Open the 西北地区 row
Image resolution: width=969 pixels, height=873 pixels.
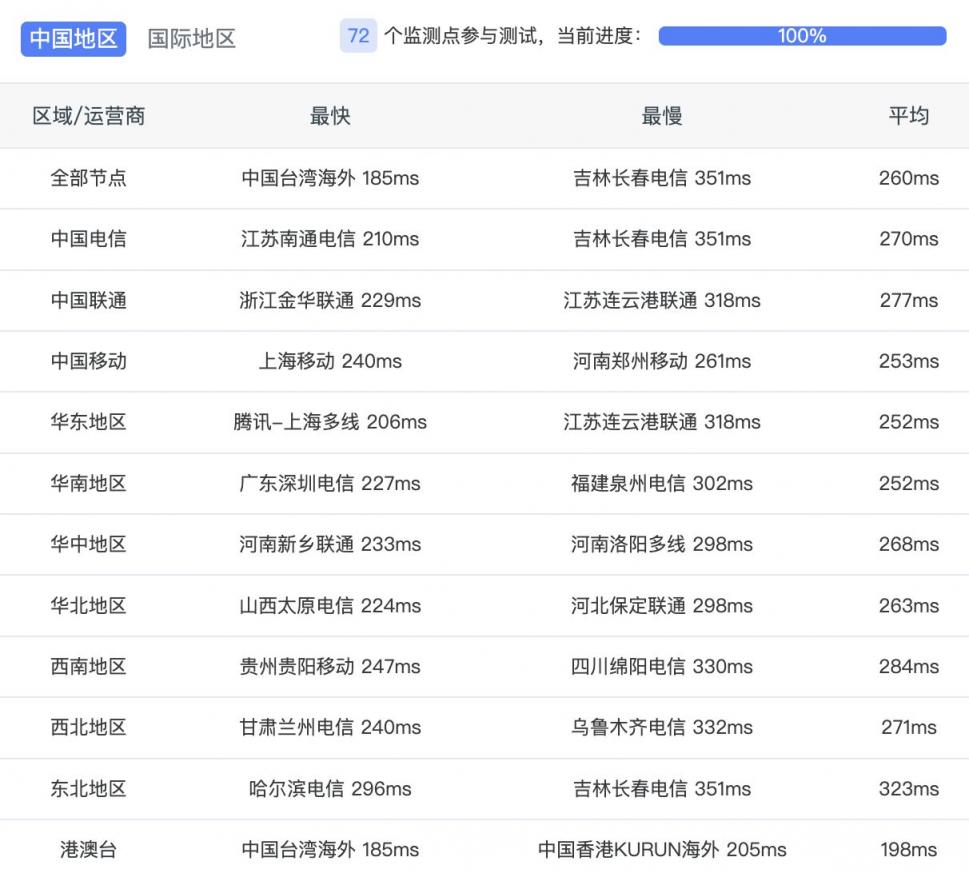pyautogui.click(x=89, y=727)
